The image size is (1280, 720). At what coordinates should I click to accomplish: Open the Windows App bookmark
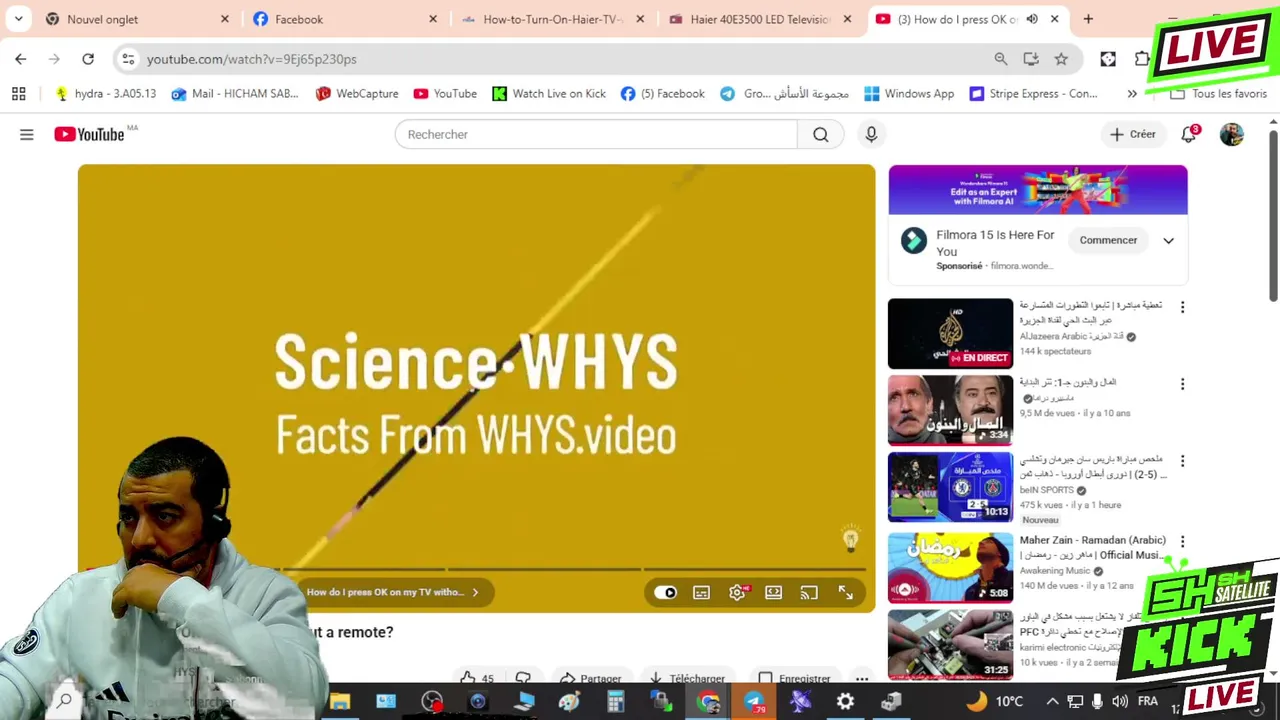tap(909, 93)
